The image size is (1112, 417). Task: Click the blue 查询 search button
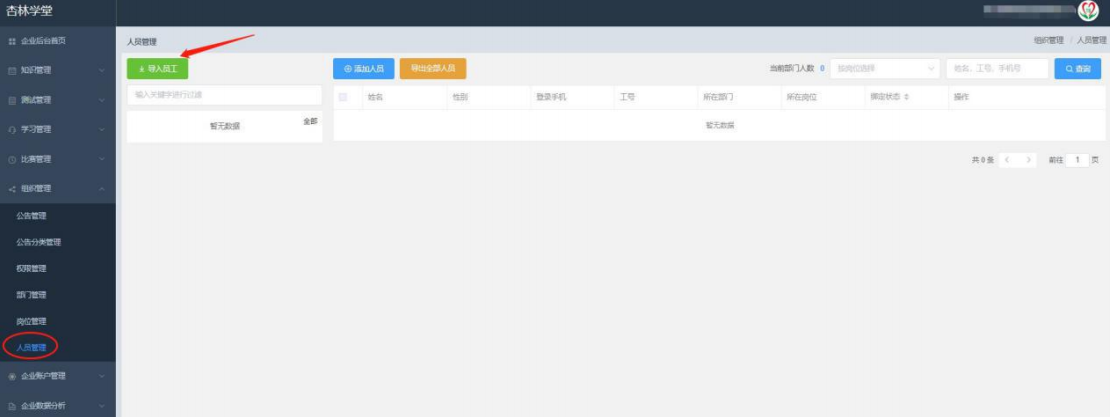click(x=1077, y=69)
